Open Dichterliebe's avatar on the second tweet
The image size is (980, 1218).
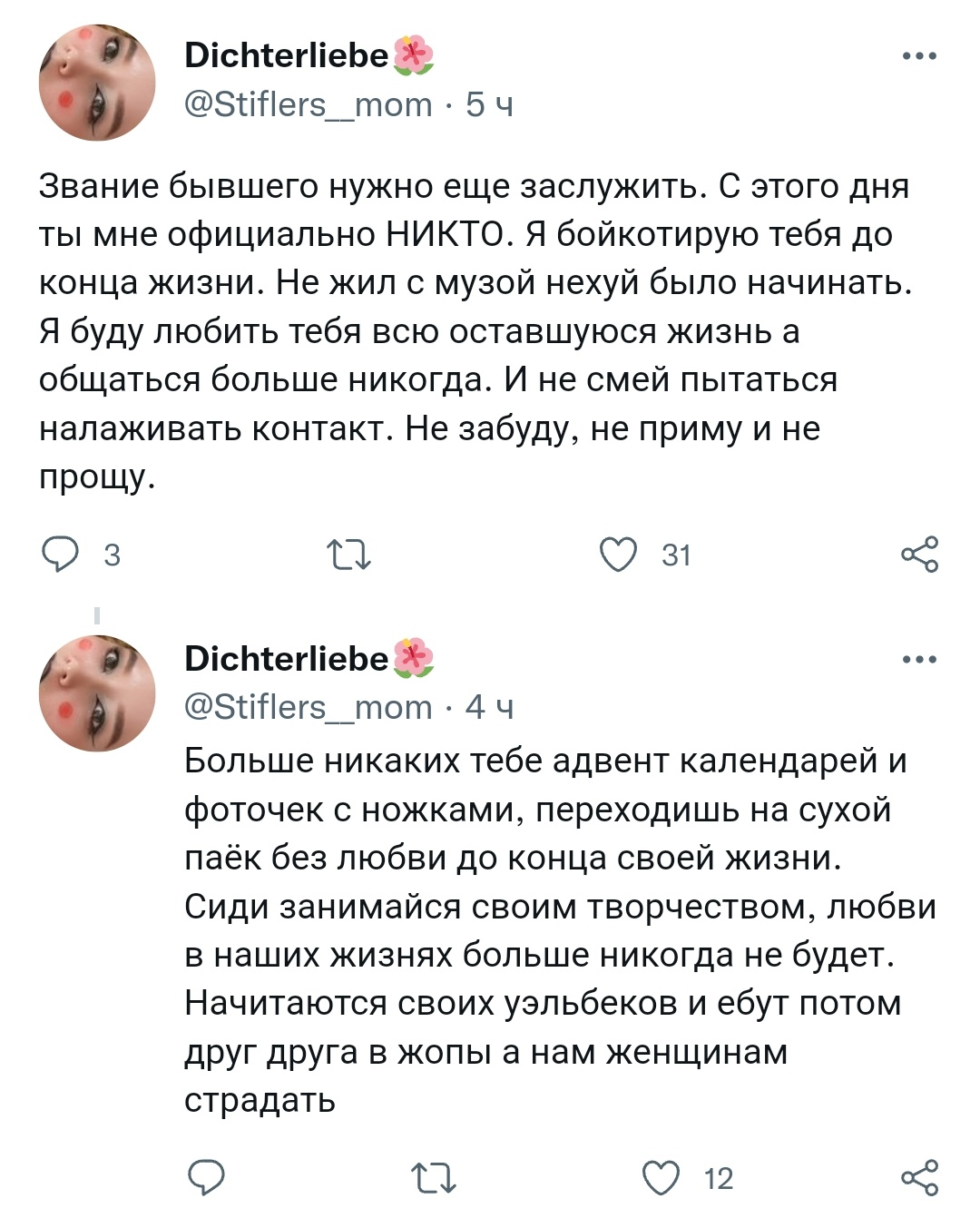(x=97, y=693)
